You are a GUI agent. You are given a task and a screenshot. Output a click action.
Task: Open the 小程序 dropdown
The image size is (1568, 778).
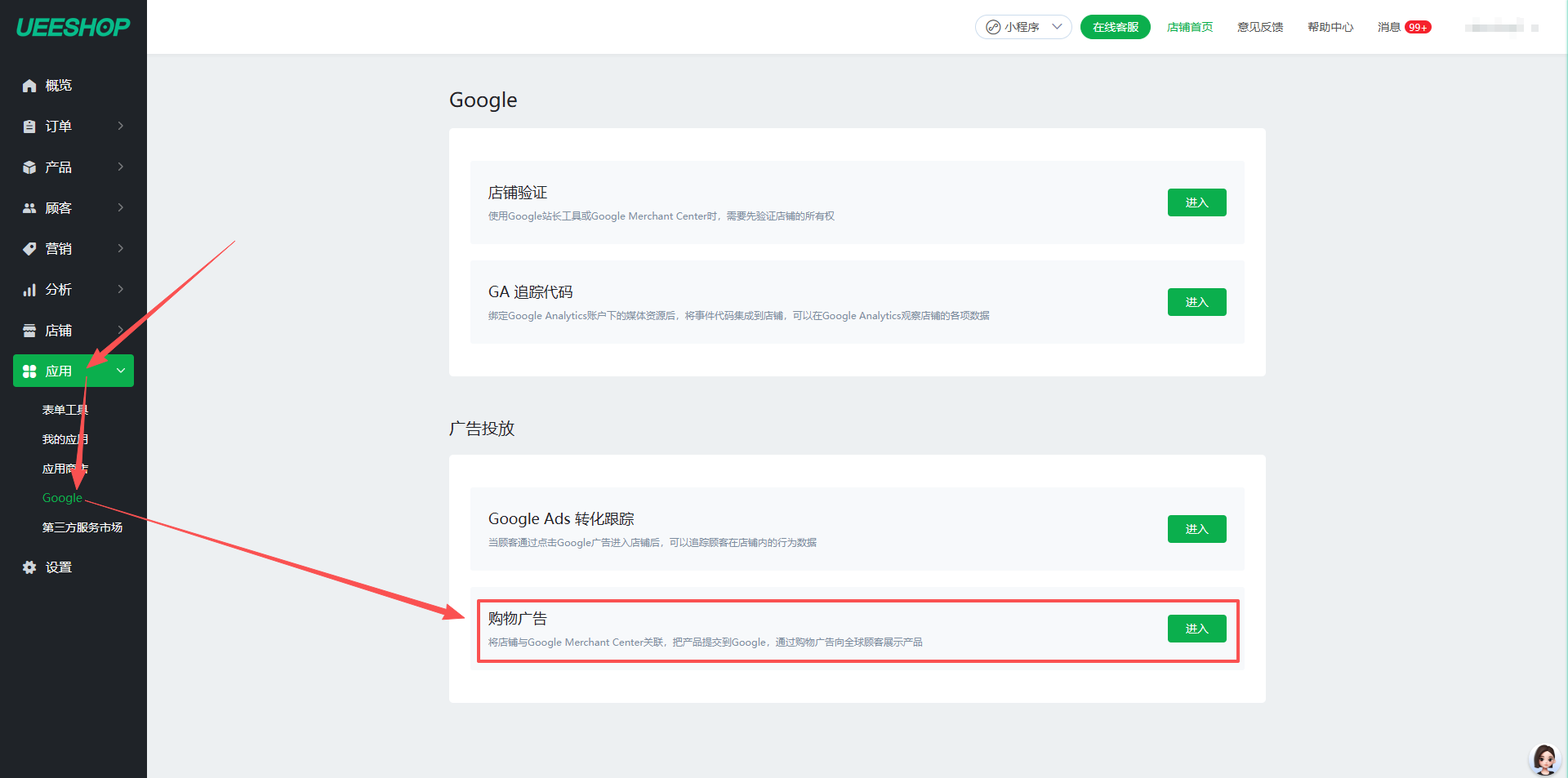[1022, 27]
